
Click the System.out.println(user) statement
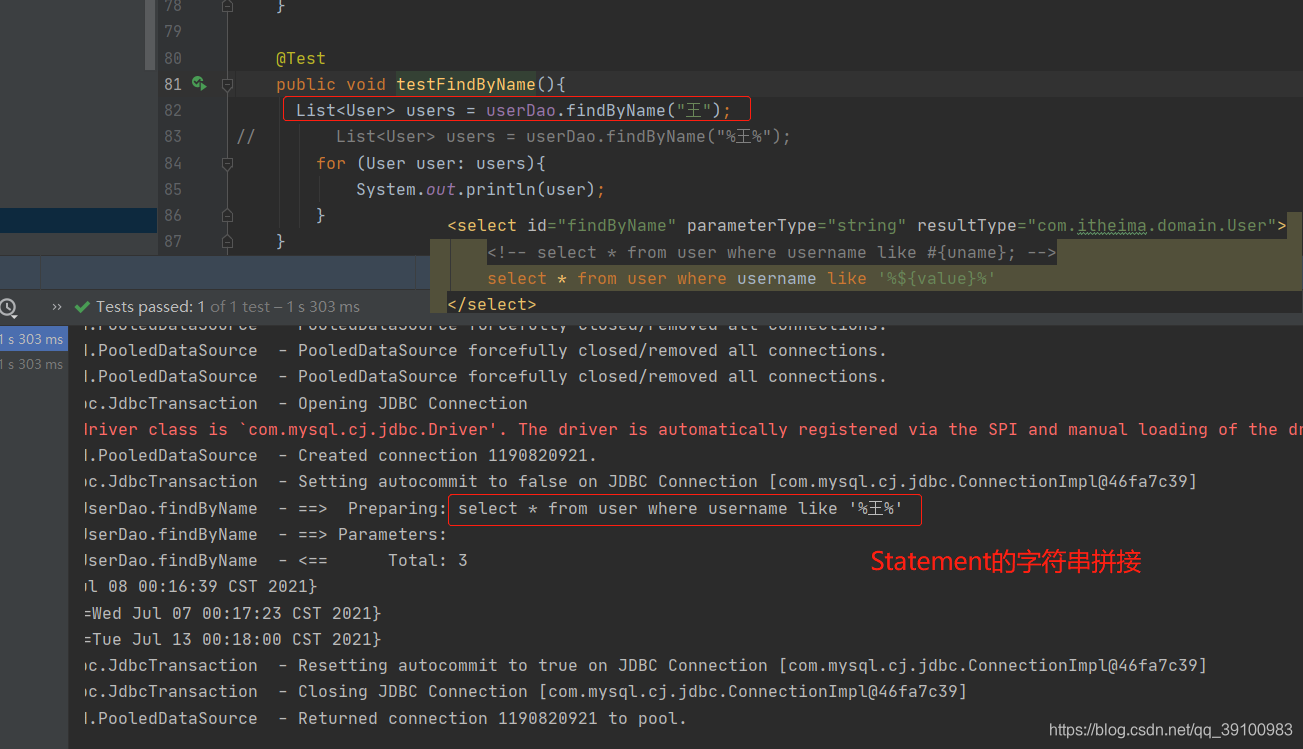(x=481, y=189)
